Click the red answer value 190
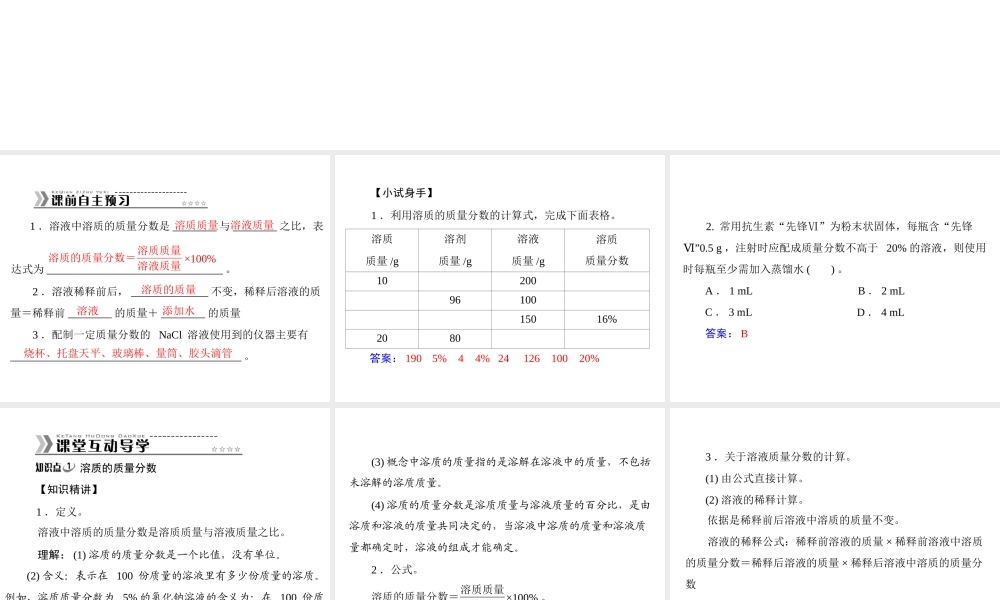This screenshot has width=1000, height=600. point(413,359)
